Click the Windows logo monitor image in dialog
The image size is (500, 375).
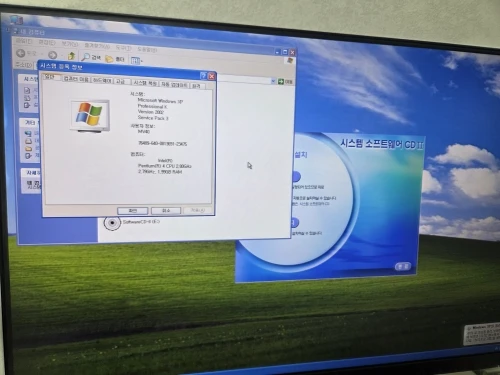[x=89, y=116]
